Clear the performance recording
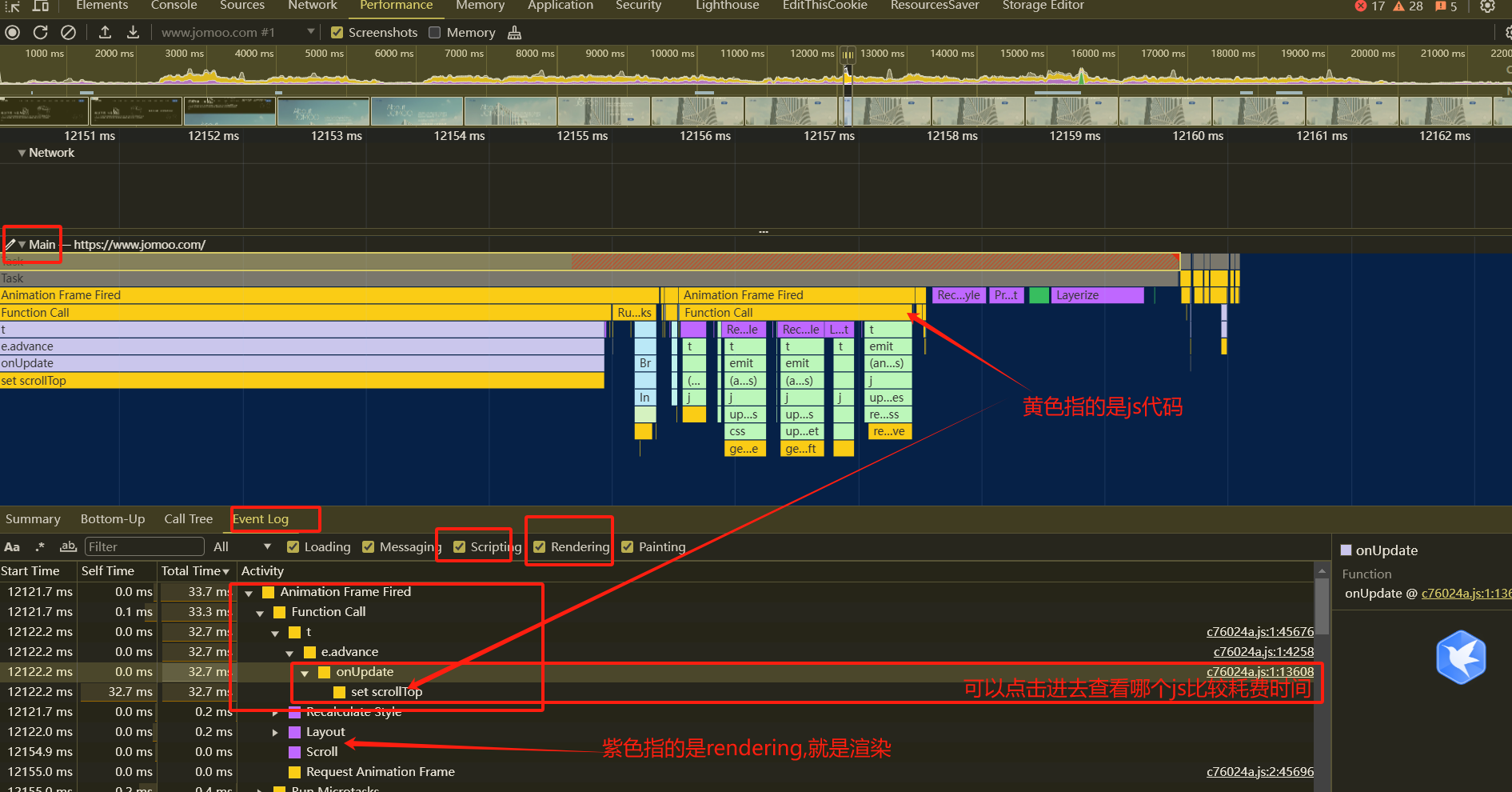This screenshot has height=792, width=1512. coord(69,32)
